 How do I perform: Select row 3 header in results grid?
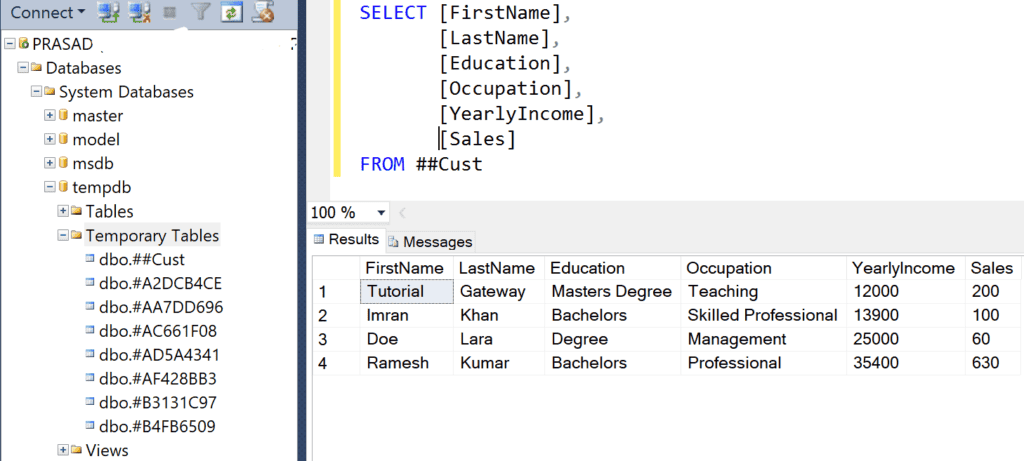pos(324,339)
